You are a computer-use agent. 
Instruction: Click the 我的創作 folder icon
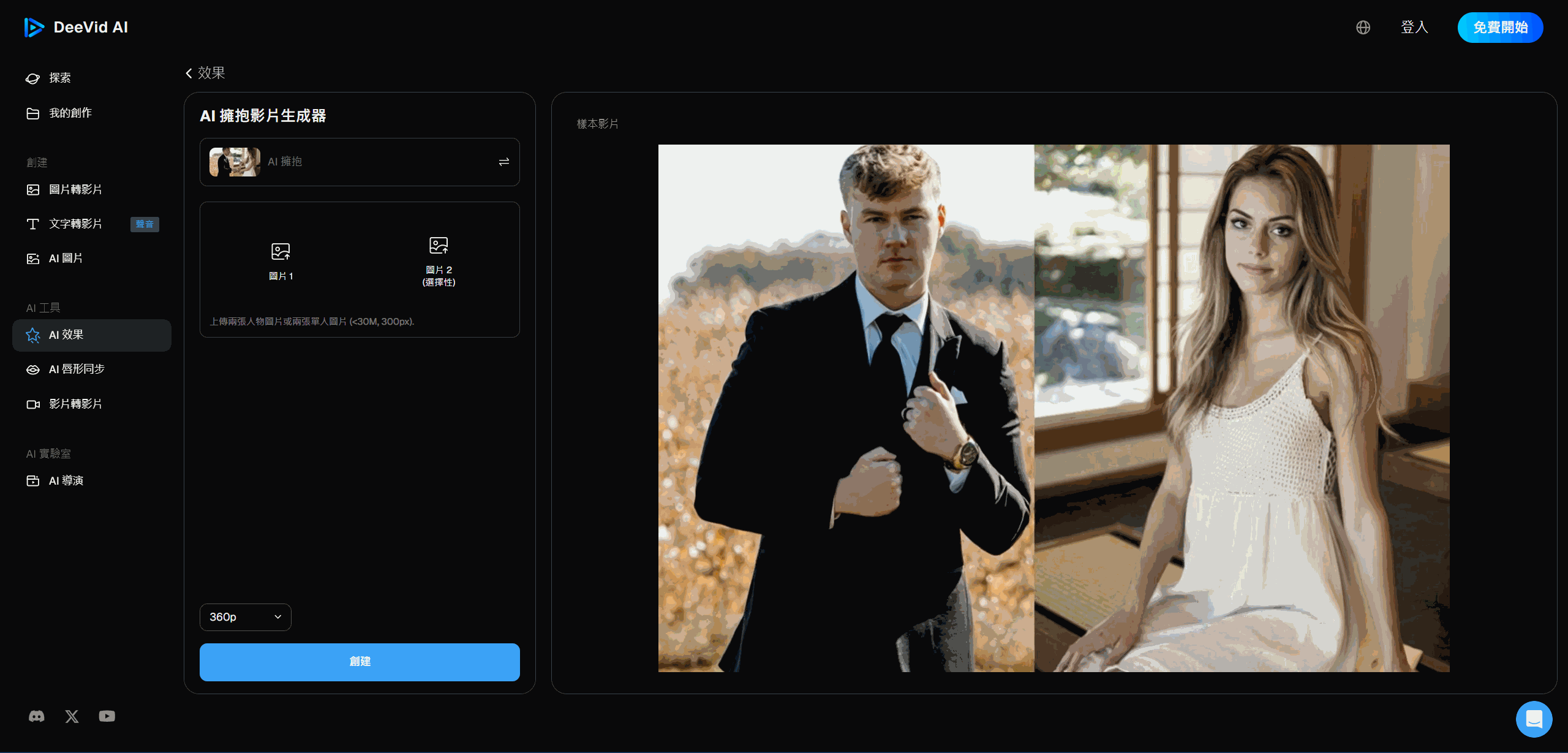tap(33, 113)
